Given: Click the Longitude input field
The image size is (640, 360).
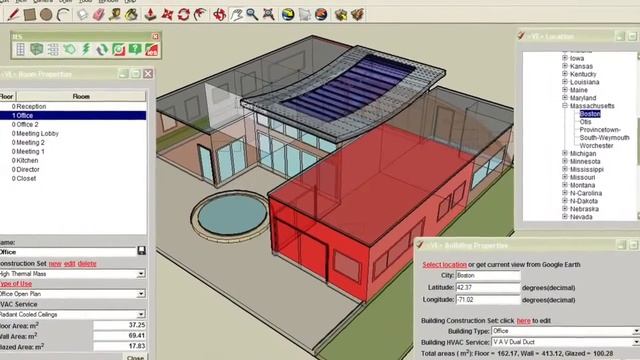Looking at the screenshot, I should (488, 300).
